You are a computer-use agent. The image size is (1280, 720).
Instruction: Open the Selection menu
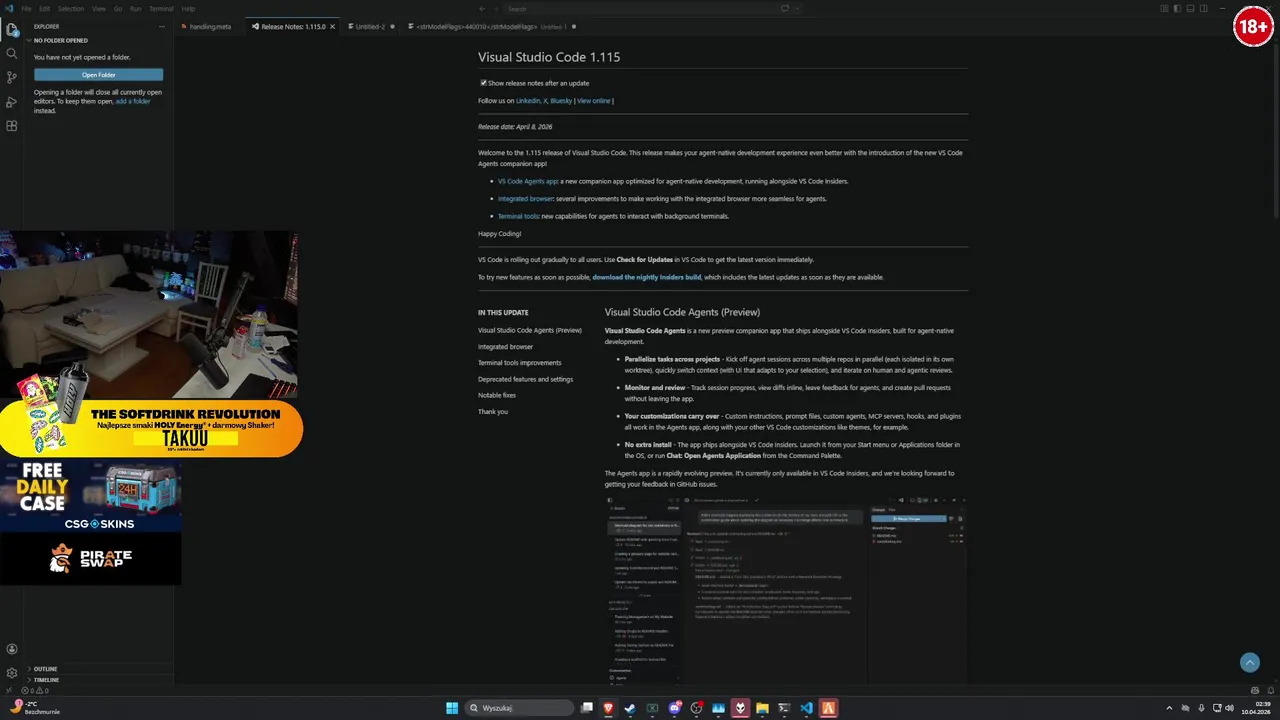70,8
